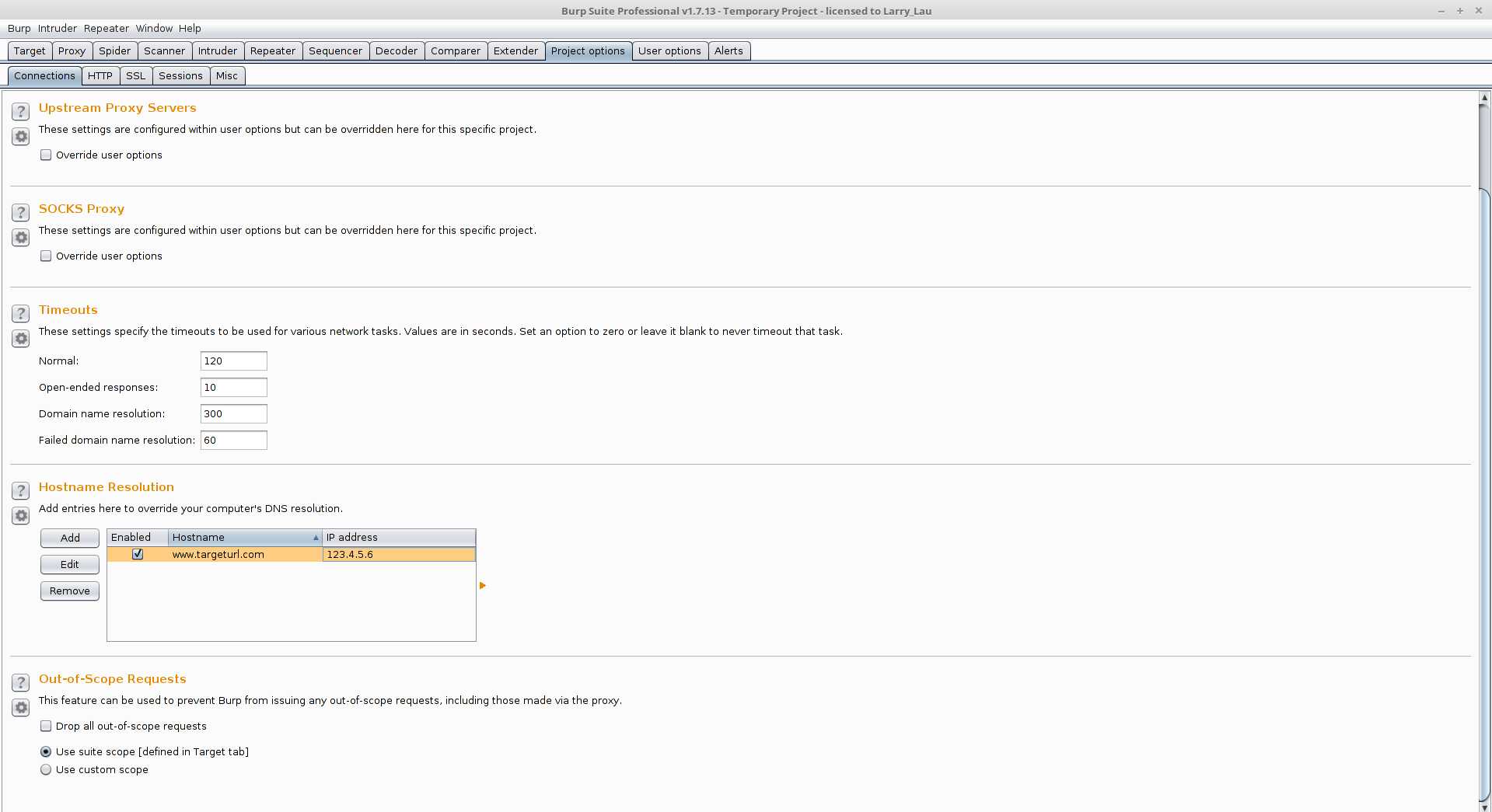This screenshot has width=1492, height=812.
Task: Open help for Upstream Proxy Servers
Action: click(x=21, y=111)
